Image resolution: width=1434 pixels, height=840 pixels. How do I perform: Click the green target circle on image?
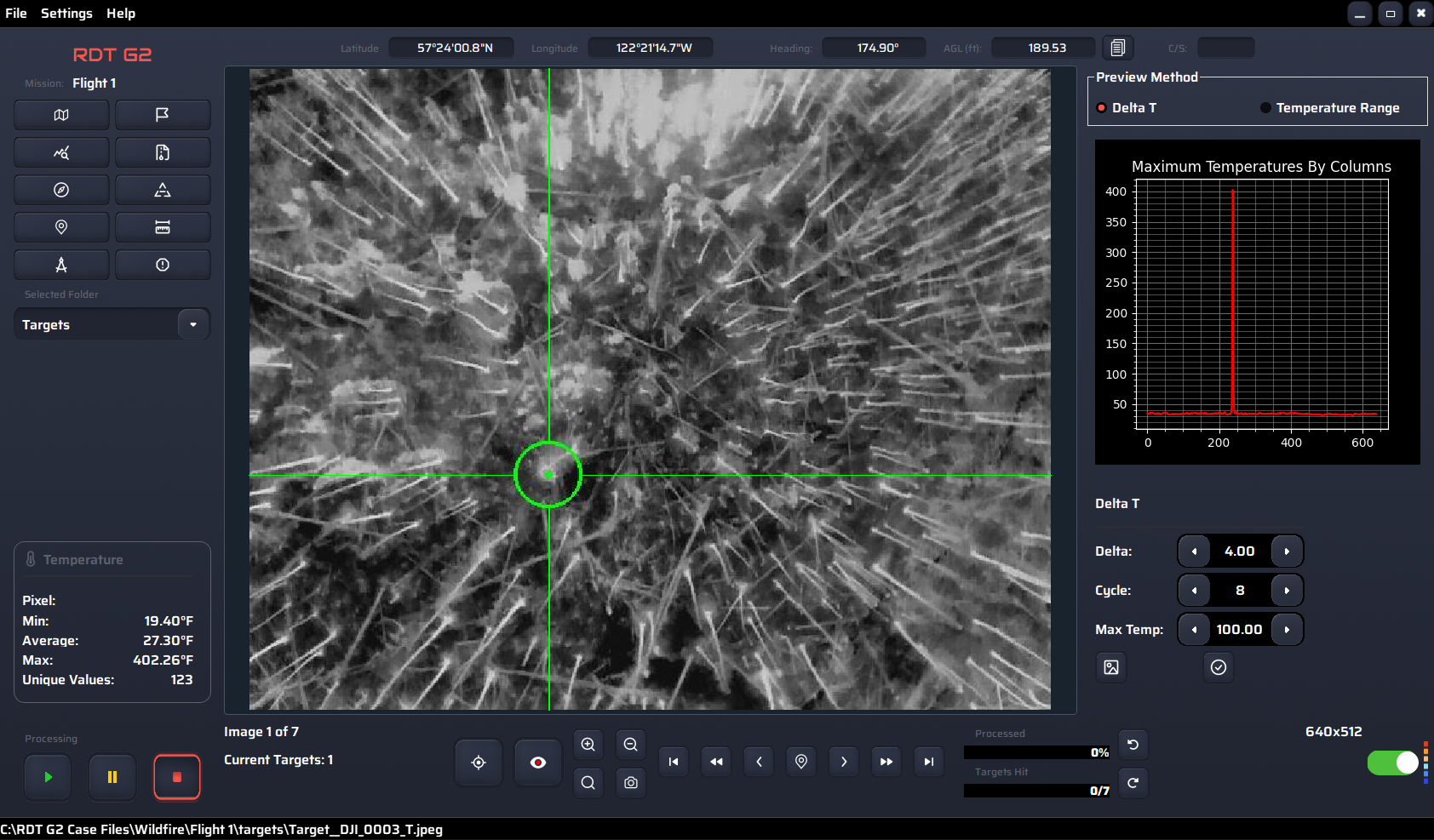tap(548, 475)
